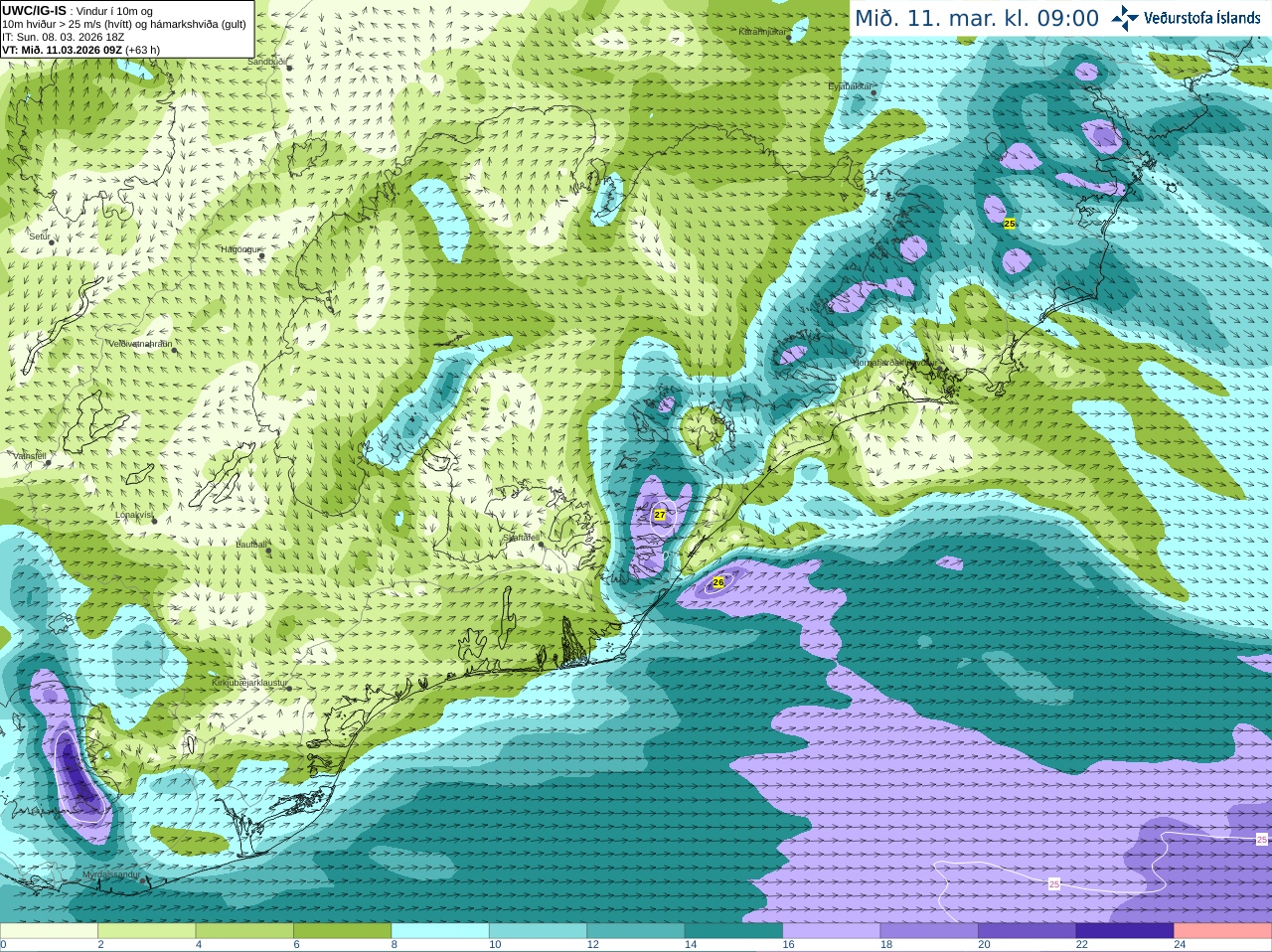Click the Hágöngur station label
The width and height of the screenshot is (1272, 952).
239,249
